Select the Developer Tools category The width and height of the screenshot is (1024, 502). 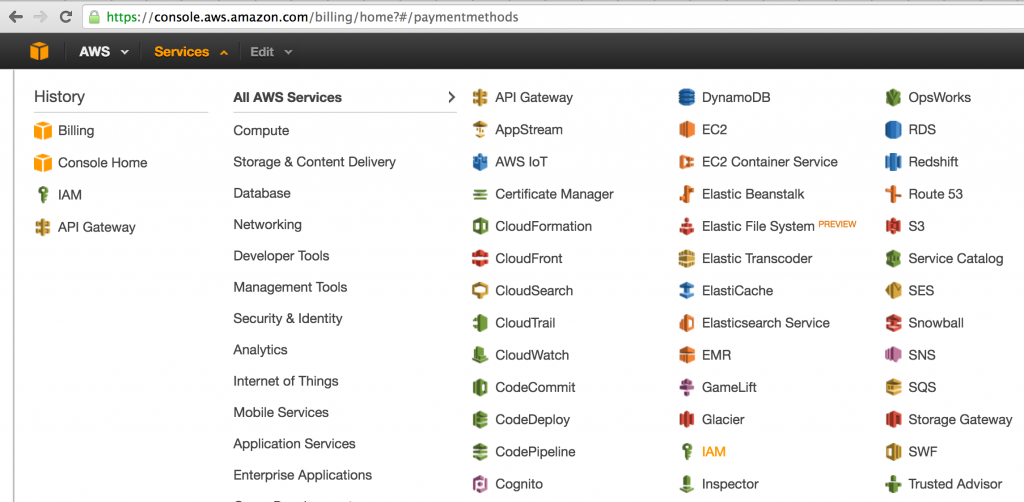[x=281, y=256]
